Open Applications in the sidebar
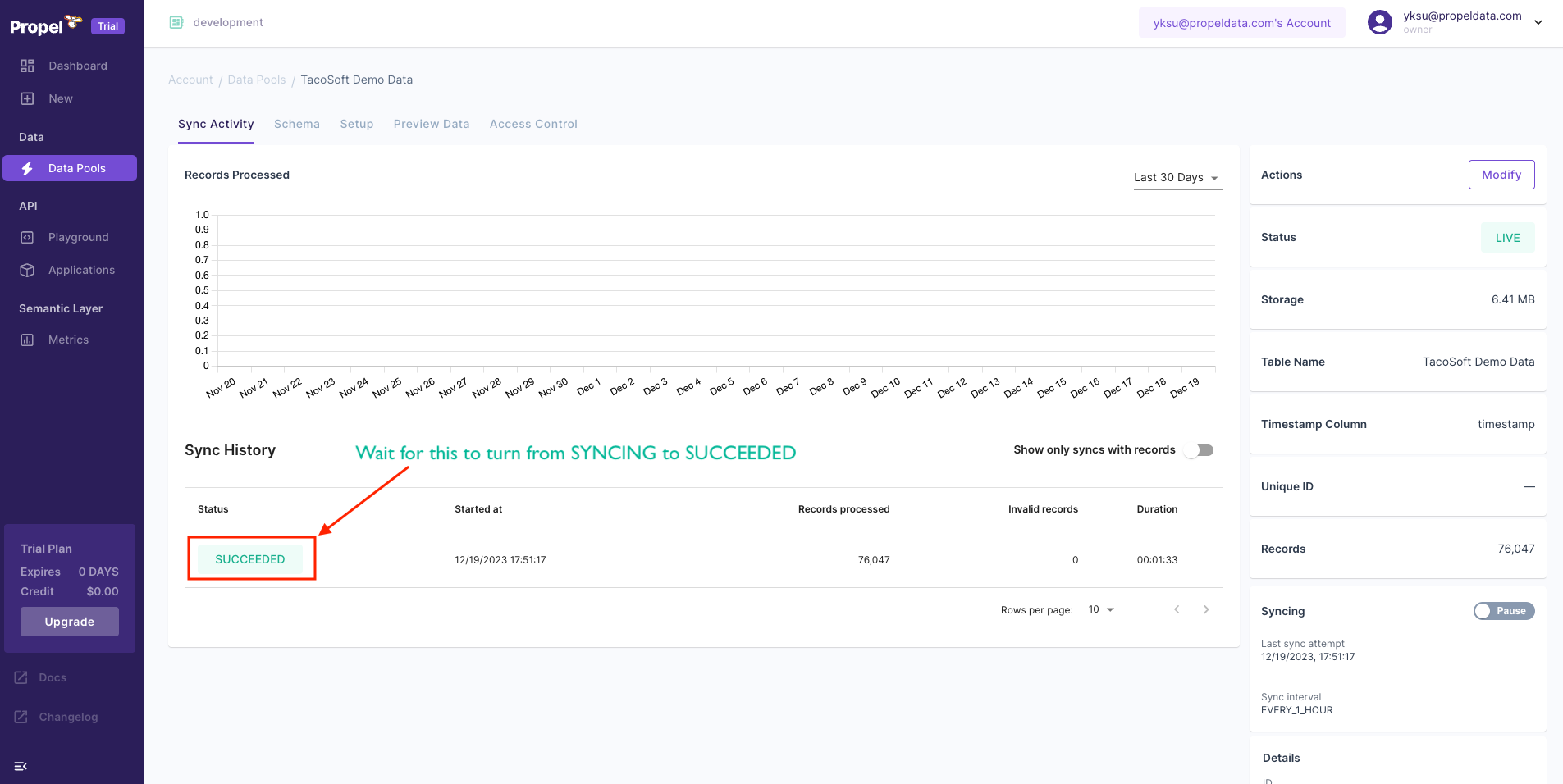 (x=81, y=270)
